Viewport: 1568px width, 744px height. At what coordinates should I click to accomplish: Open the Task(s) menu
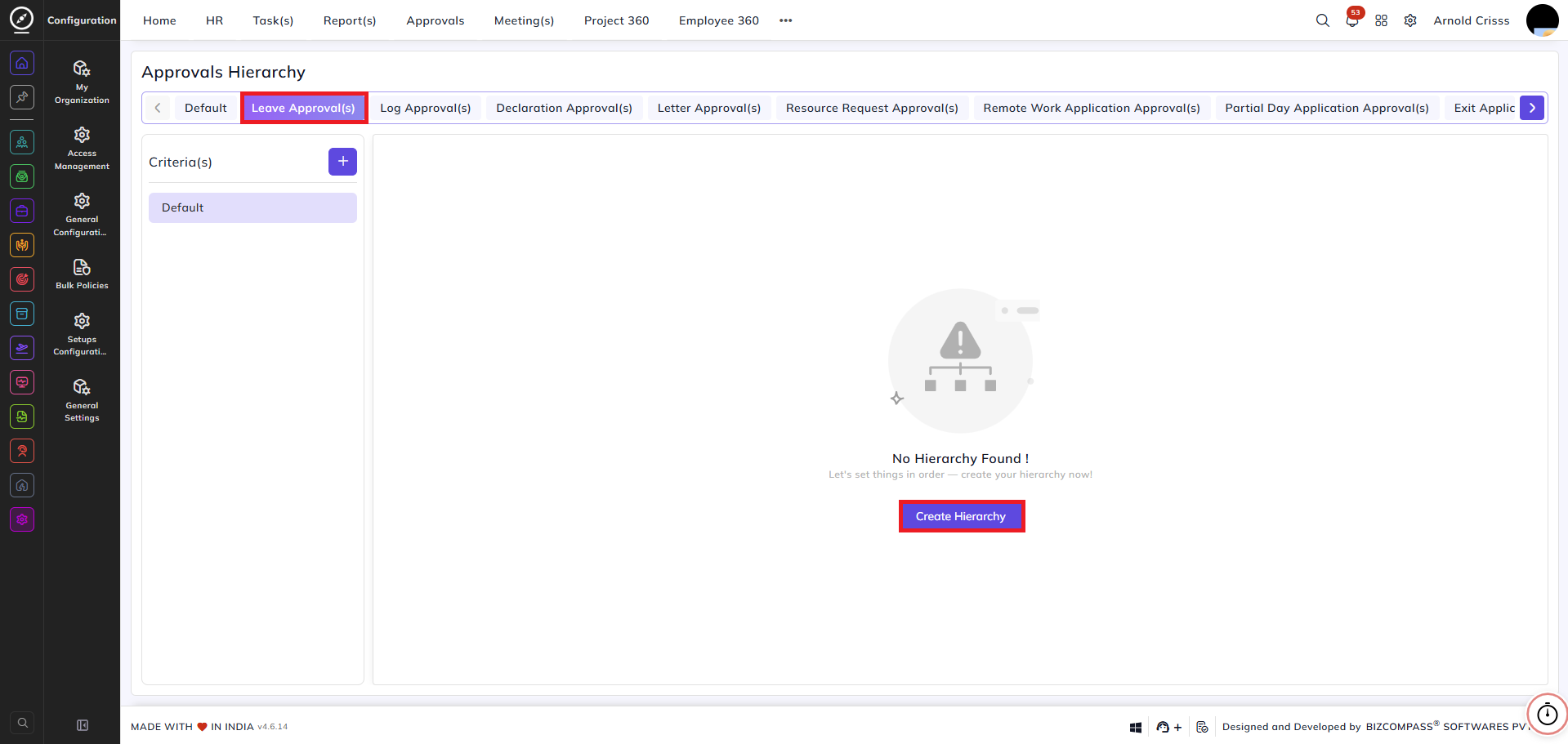coord(273,20)
